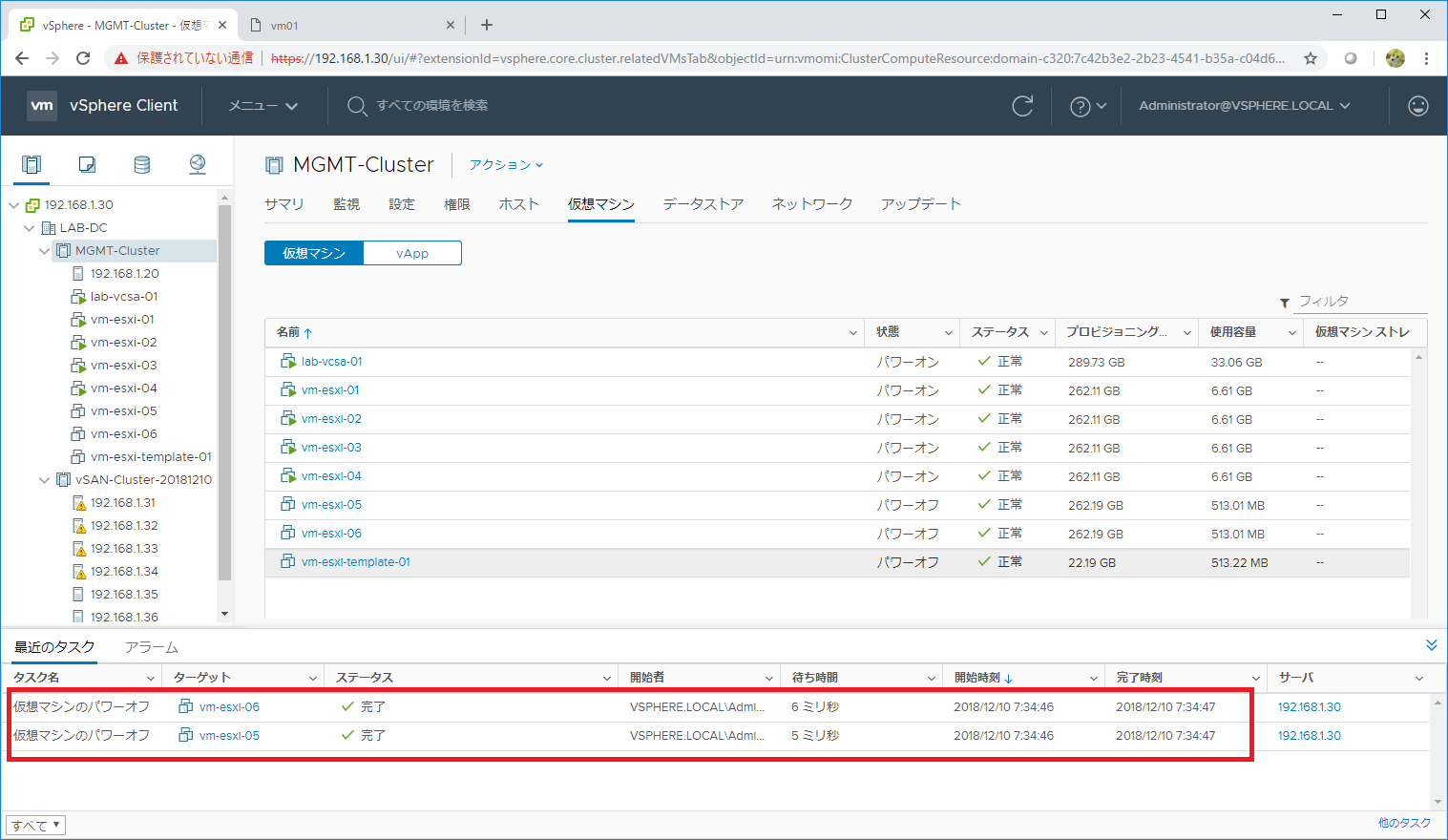The image size is (1448, 840).
Task: Collapse the vSAN-Cluster-20181210 tree node
Action: [x=45, y=480]
